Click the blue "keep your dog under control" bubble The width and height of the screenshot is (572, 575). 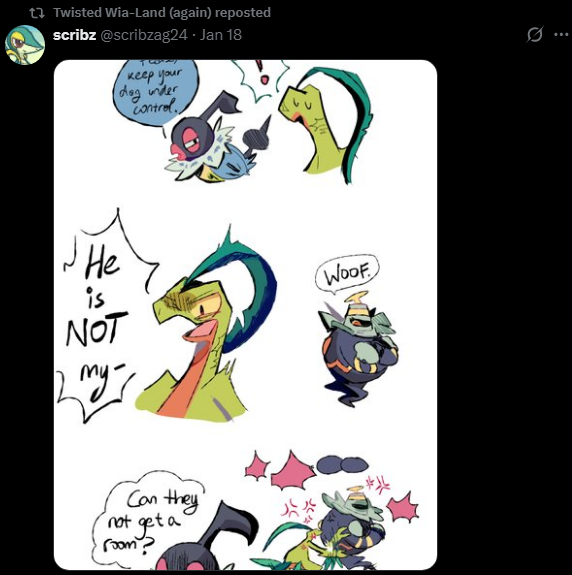pyautogui.click(x=156, y=94)
